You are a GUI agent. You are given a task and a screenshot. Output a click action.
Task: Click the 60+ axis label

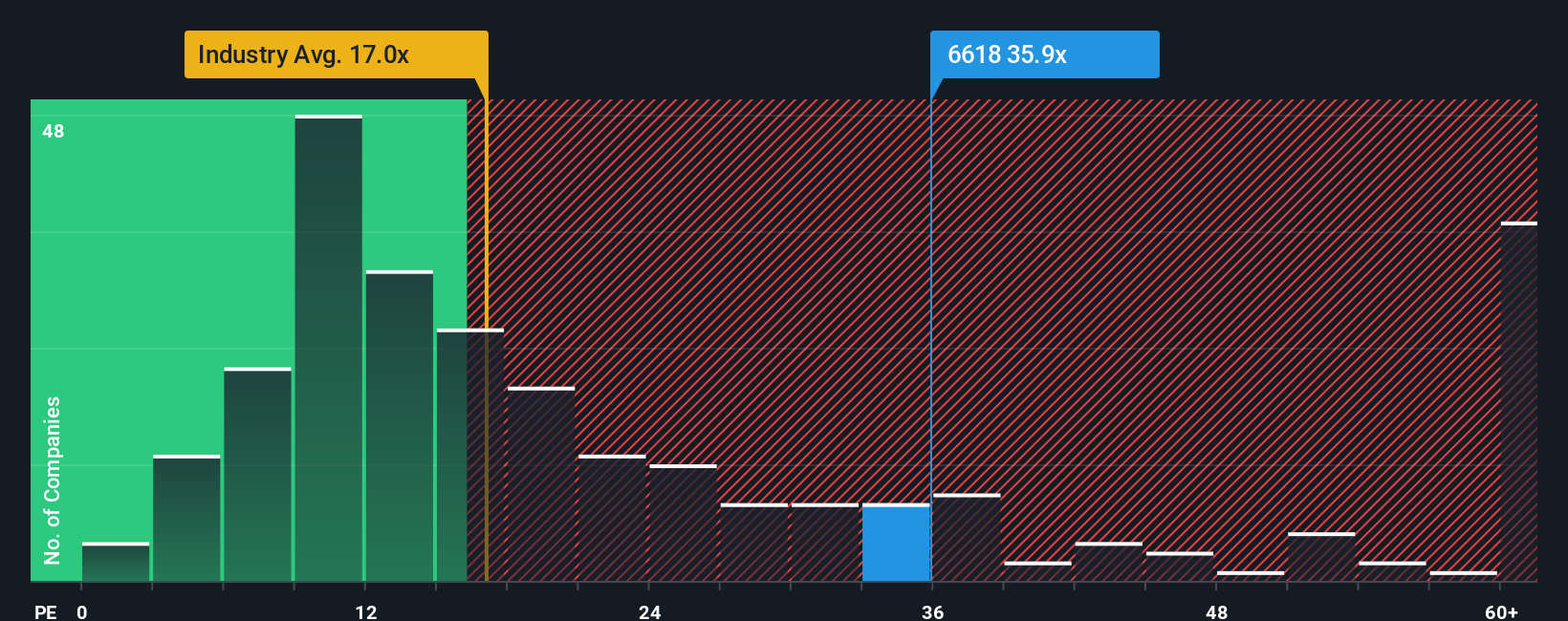tap(1501, 611)
